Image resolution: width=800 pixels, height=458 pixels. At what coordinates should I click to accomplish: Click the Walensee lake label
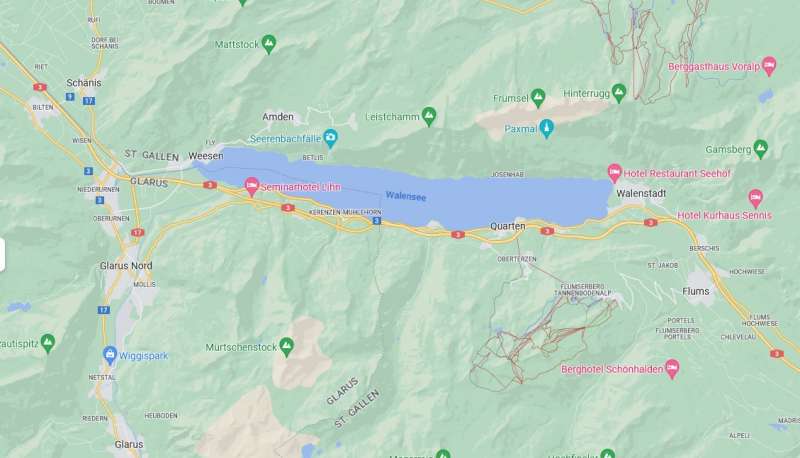[x=406, y=196]
